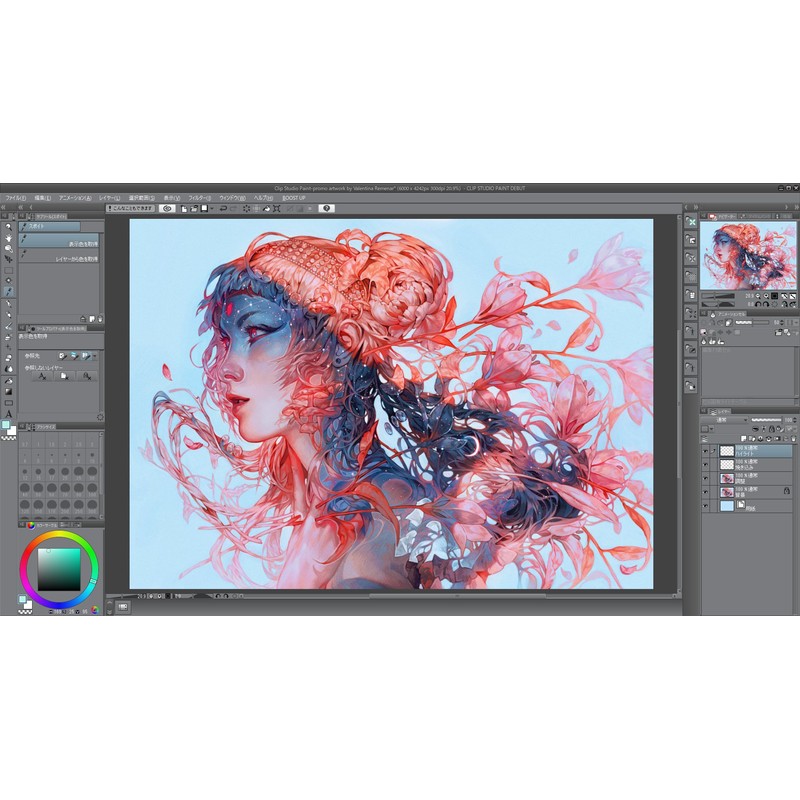The height and width of the screenshot is (800, 800).
Task: Click the こんなこともできます button
Action: click(x=130, y=208)
